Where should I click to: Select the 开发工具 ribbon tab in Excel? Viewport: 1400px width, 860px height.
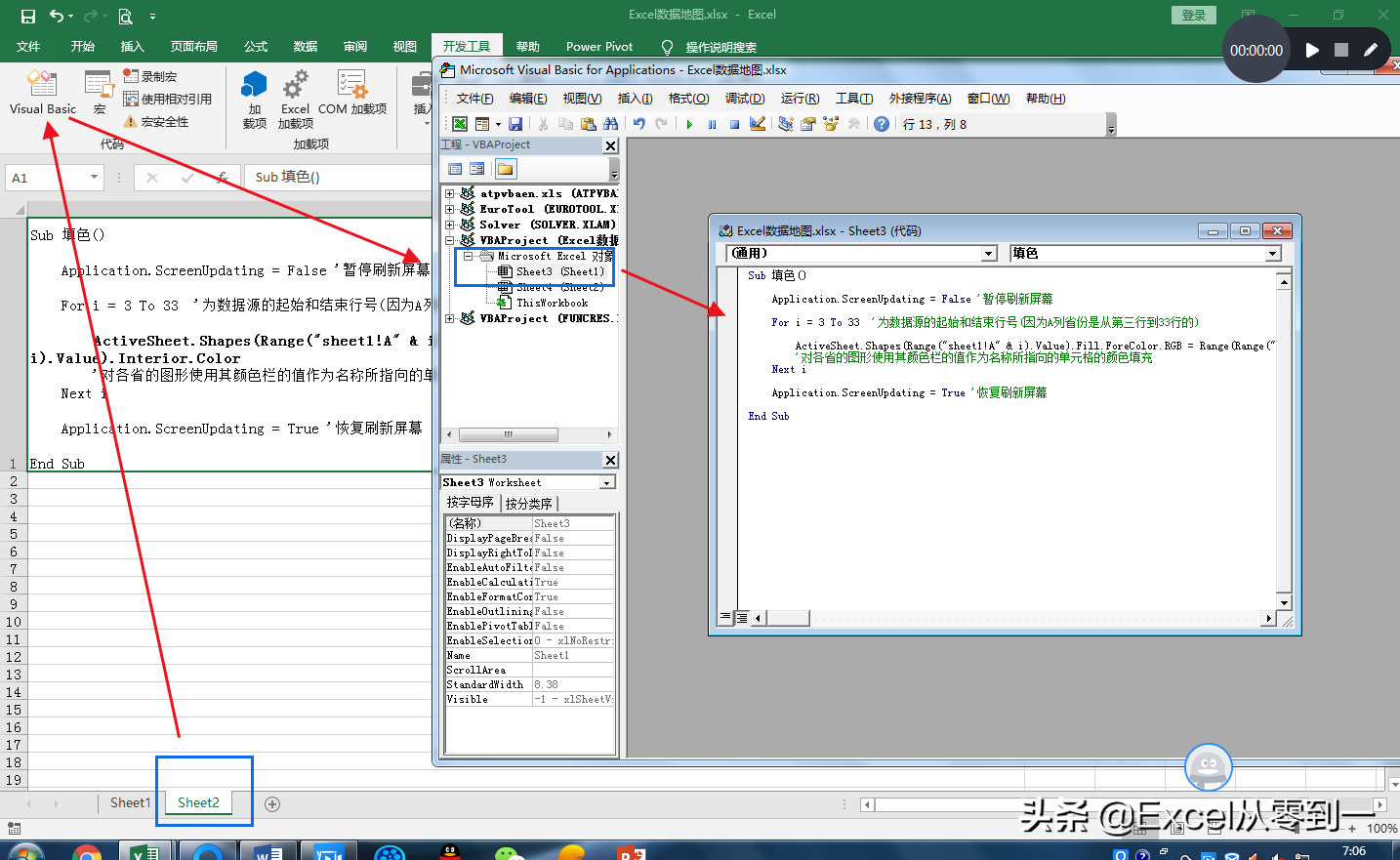tap(467, 46)
